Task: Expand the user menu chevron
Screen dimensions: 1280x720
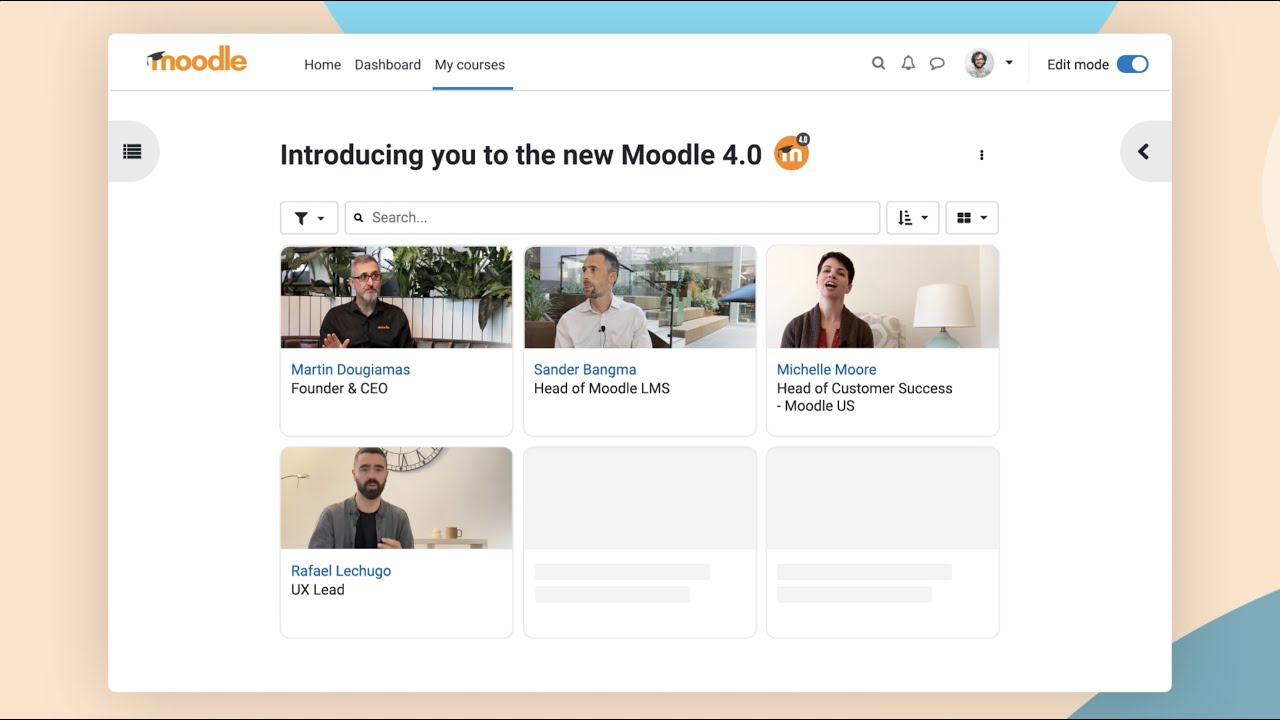Action: click(x=1009, y=62)
